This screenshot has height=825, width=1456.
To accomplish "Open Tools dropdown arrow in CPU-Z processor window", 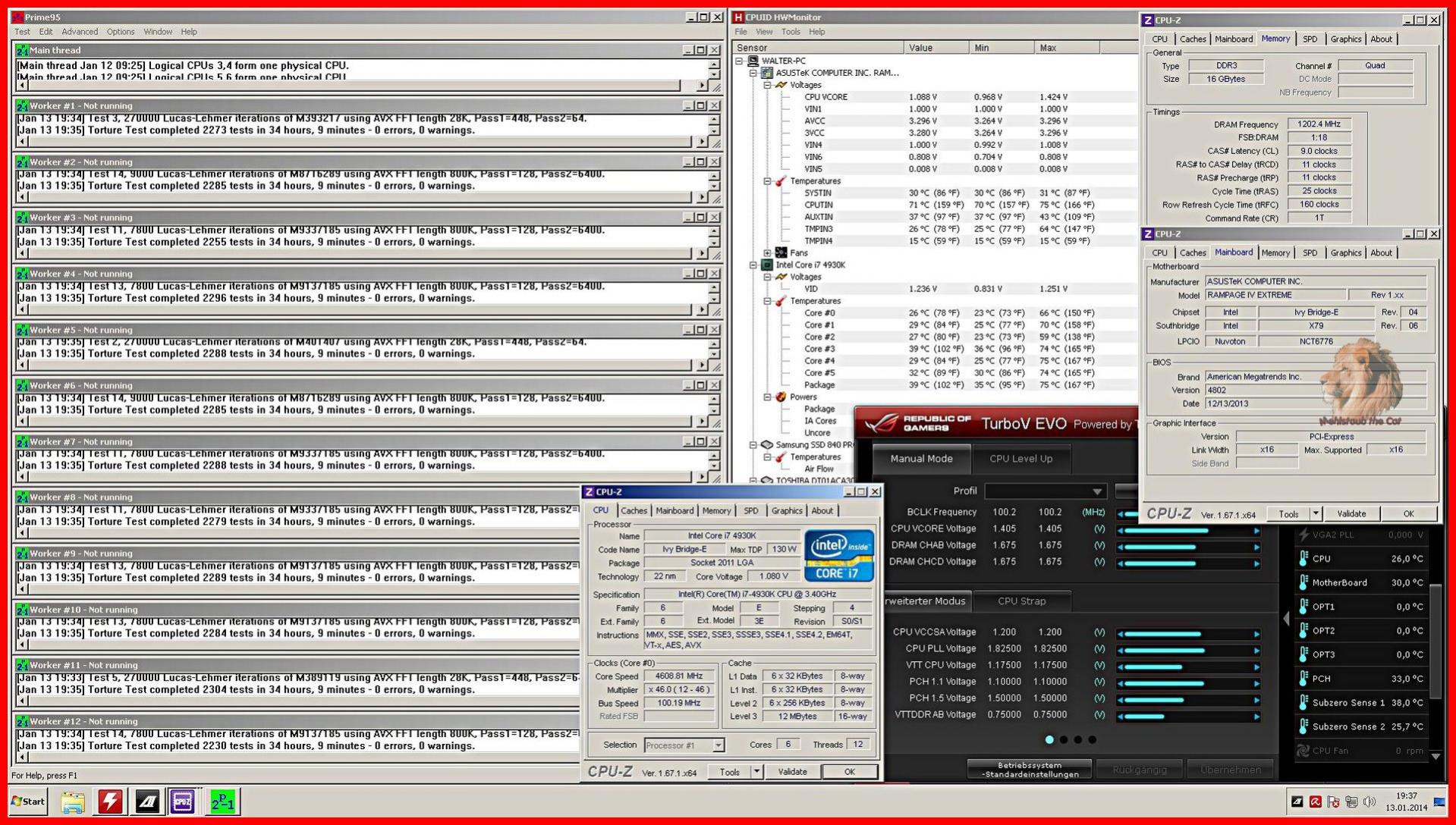I will pyautogui.click(x=756, y=772).
